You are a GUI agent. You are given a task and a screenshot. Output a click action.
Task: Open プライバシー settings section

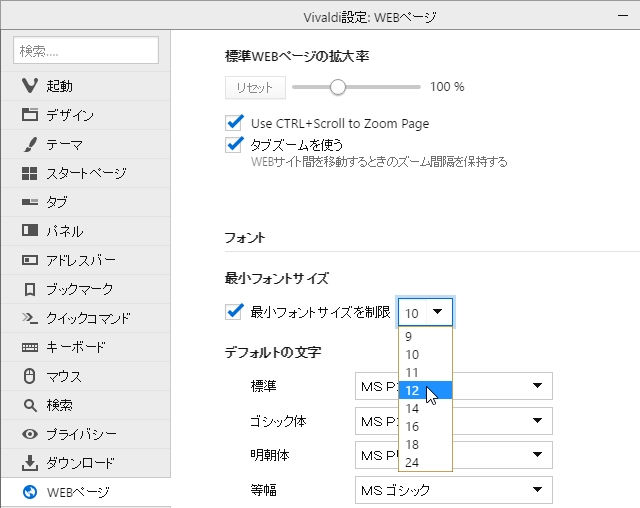tap(86, 434)
